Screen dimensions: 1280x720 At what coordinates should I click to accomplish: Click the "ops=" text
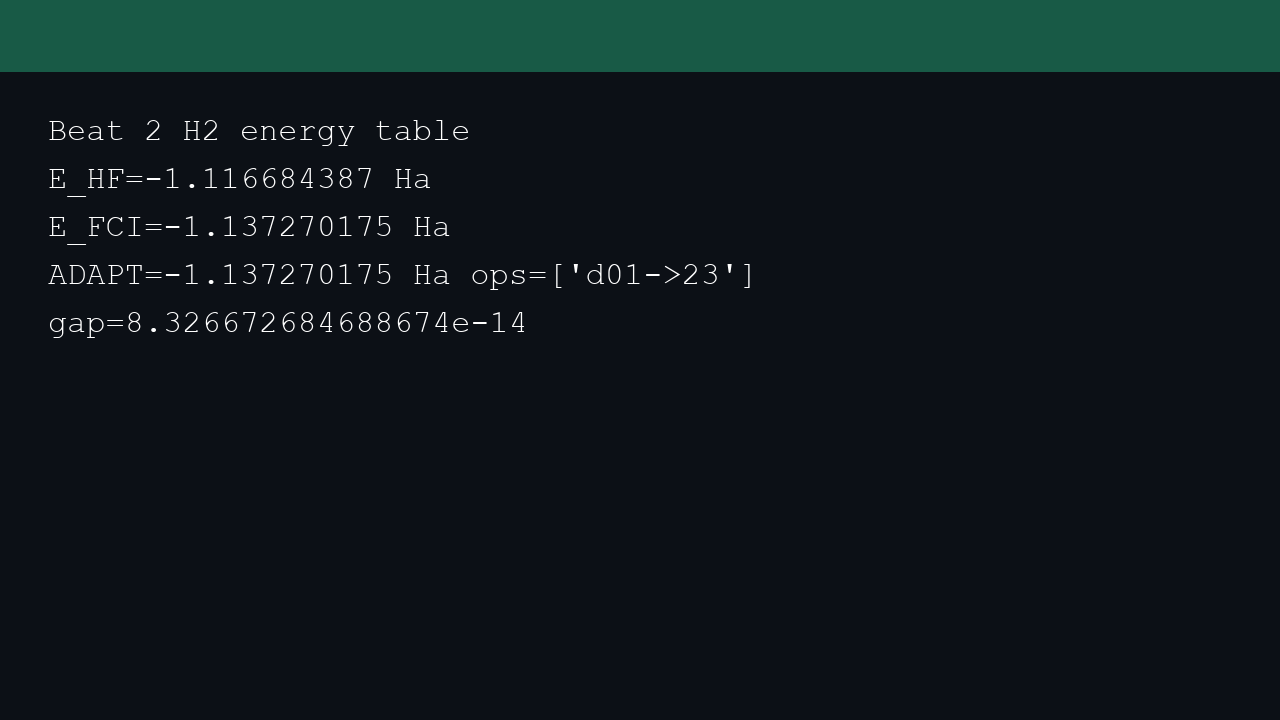(x=509, y=277)
